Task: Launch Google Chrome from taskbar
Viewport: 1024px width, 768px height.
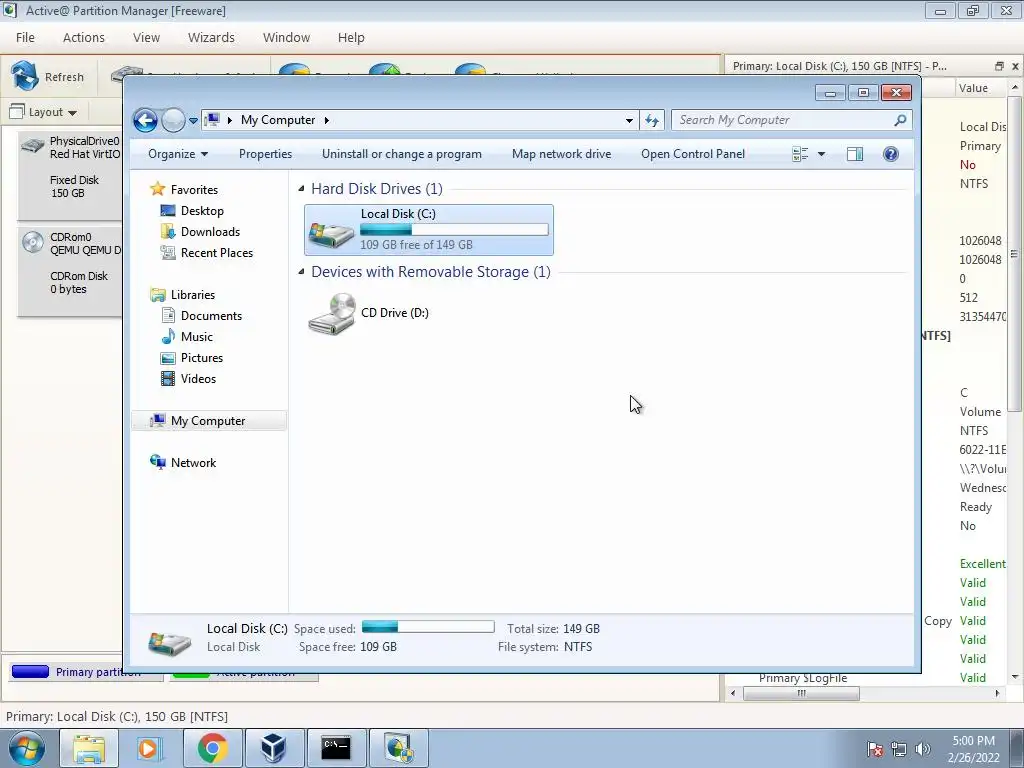Action: pyautogui.click(x=212, y=748)
